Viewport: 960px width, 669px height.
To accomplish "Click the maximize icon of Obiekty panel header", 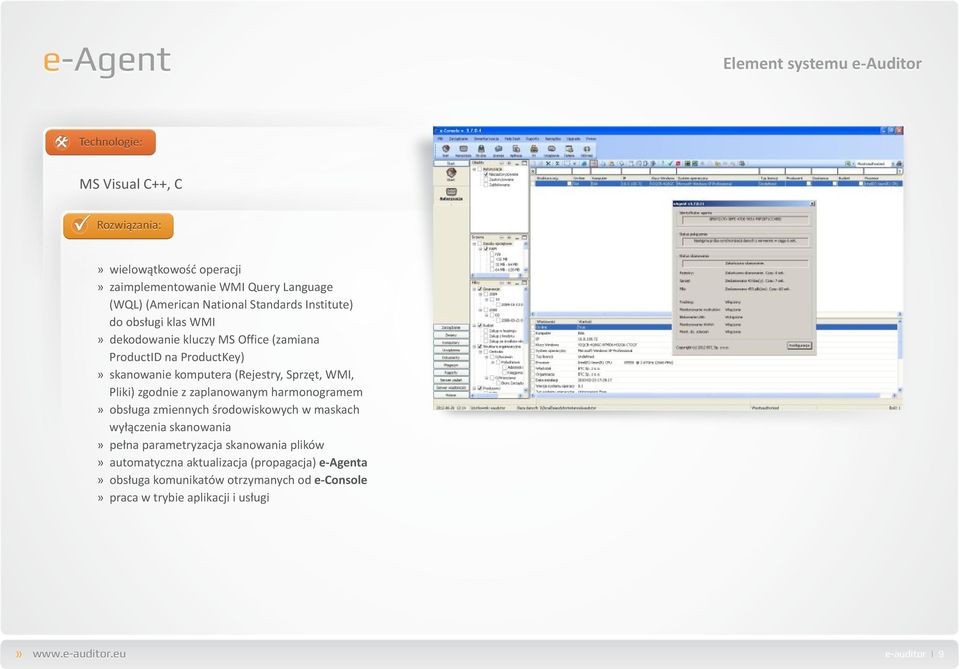I will click(524, 163).
